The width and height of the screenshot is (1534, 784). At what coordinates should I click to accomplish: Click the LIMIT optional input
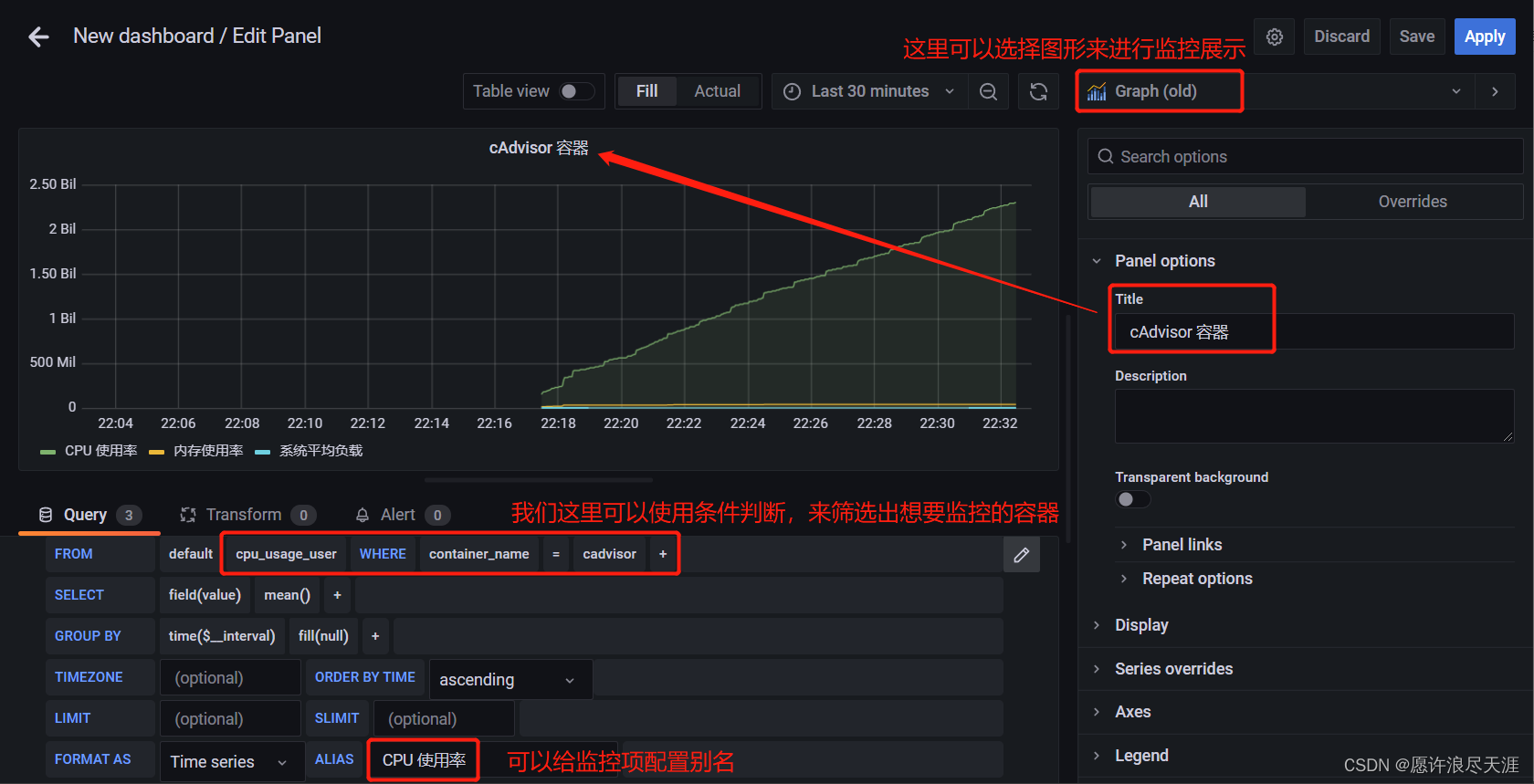(230, 719)
